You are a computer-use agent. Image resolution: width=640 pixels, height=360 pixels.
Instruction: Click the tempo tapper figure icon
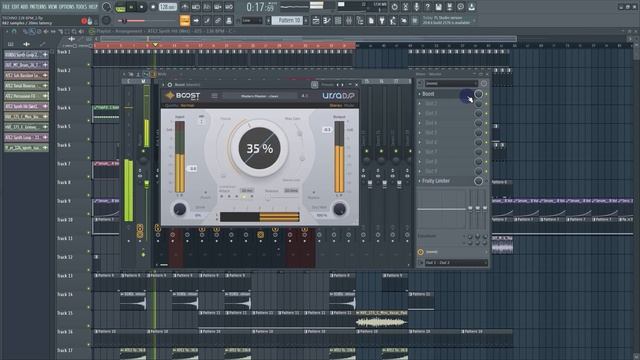[393, 20]
